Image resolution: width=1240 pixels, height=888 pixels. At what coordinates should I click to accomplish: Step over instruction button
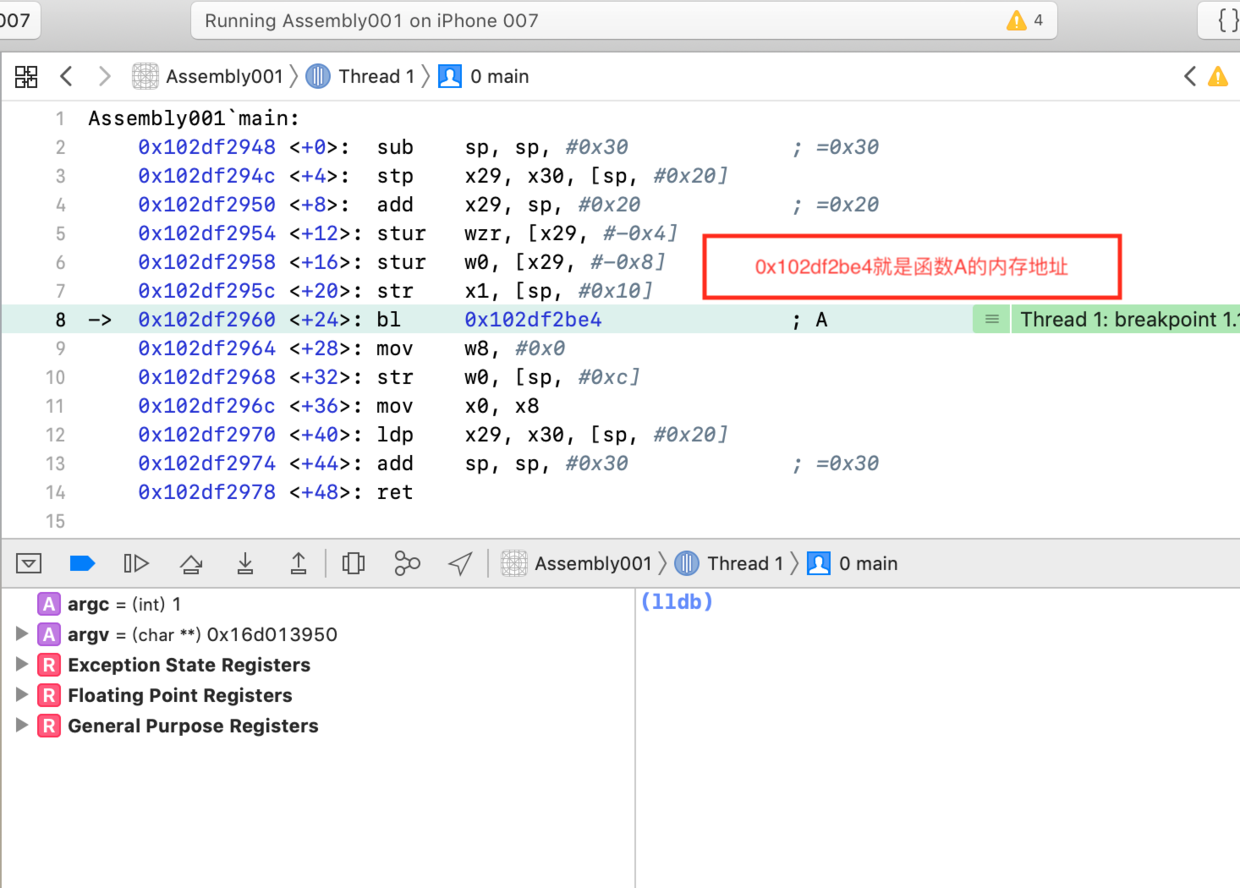191,565
